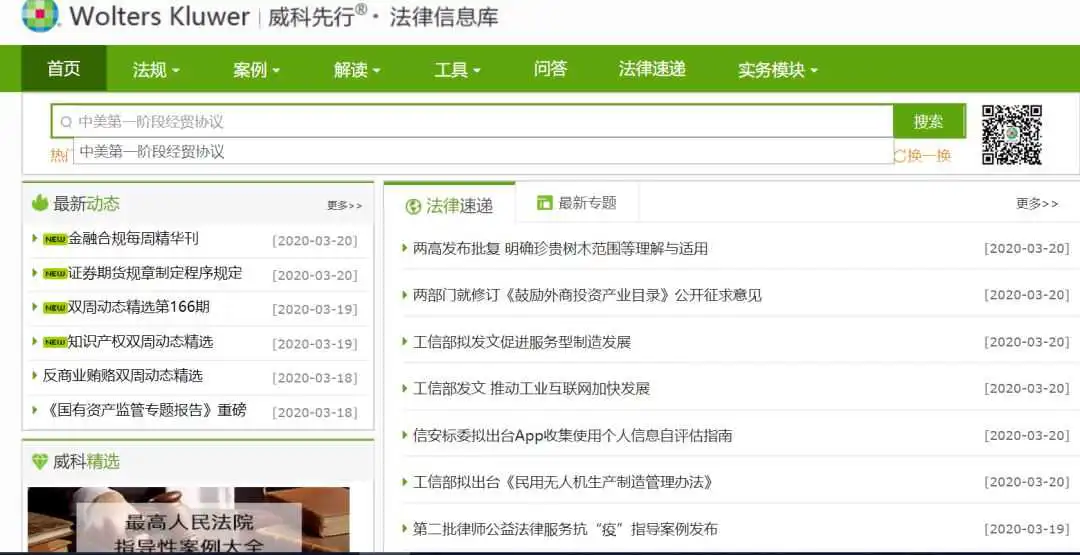Open 金融合规每周精华刊 article
This screenshot has height=555, width=1080.
[x=133, y=239]
